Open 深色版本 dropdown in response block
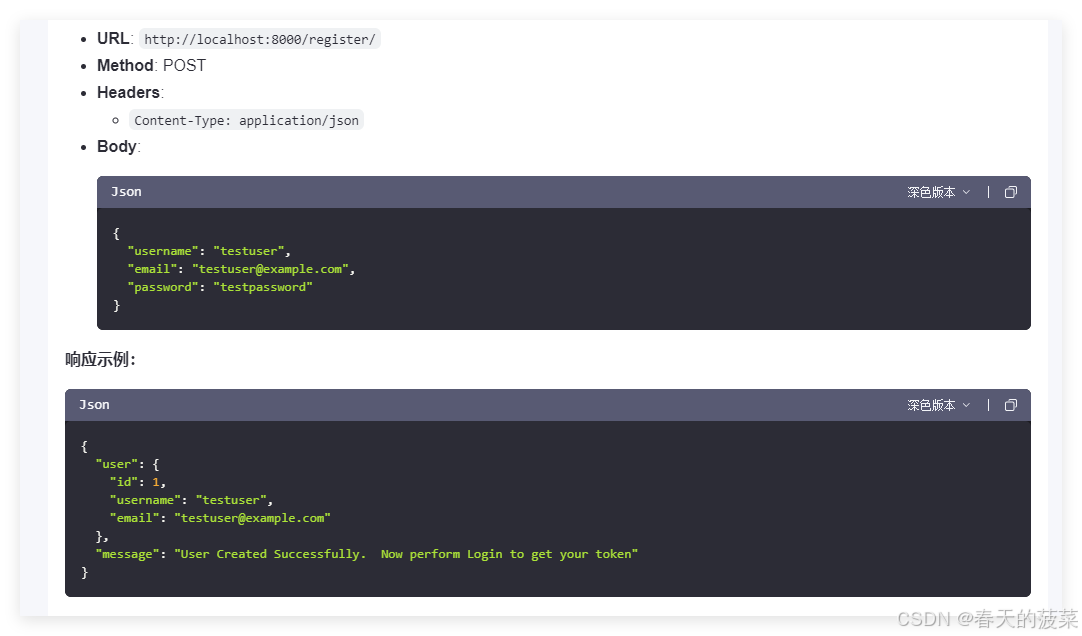The height and width of the screenshot is (636, 1082). [938, 405]
